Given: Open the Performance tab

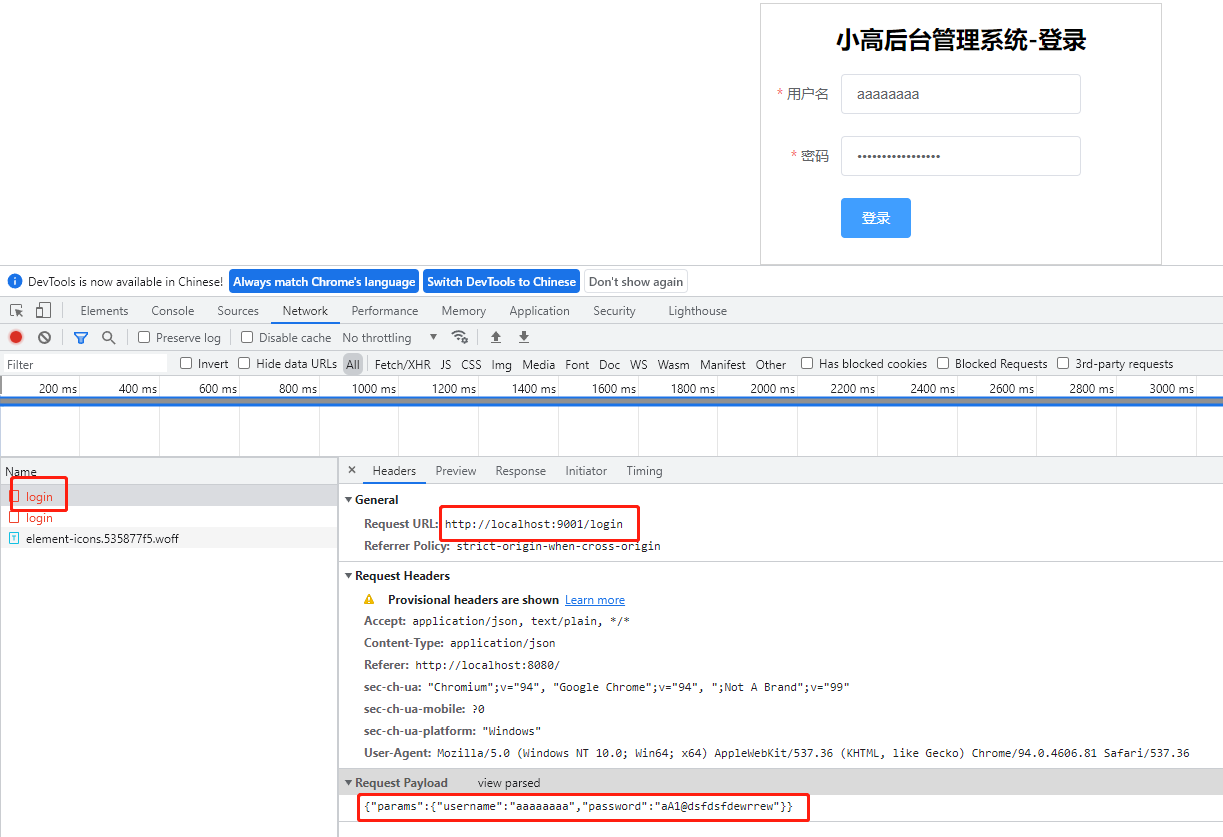Looking at the screenshot, I should point(385,311).
